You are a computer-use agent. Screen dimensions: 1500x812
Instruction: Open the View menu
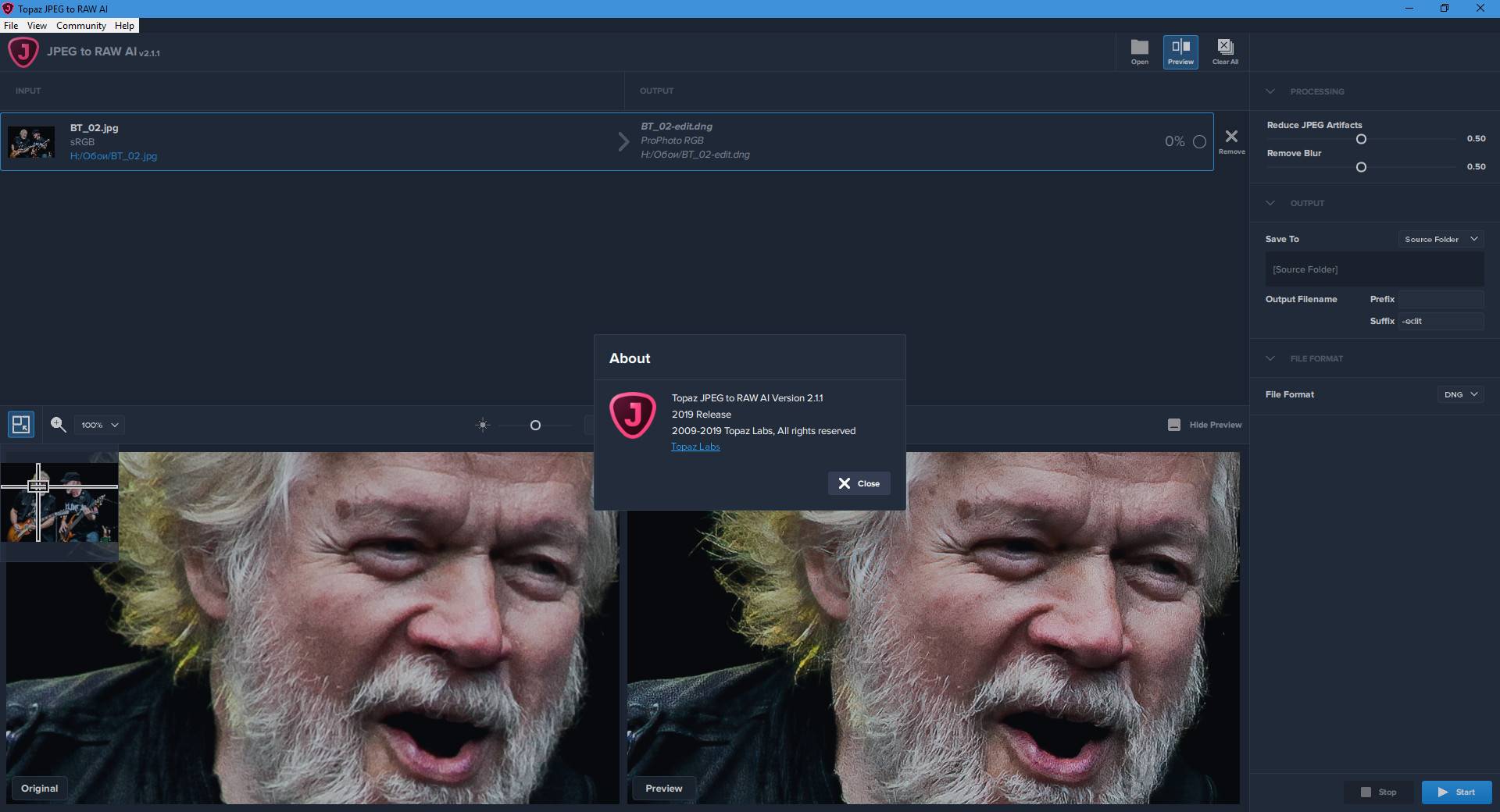37,26
